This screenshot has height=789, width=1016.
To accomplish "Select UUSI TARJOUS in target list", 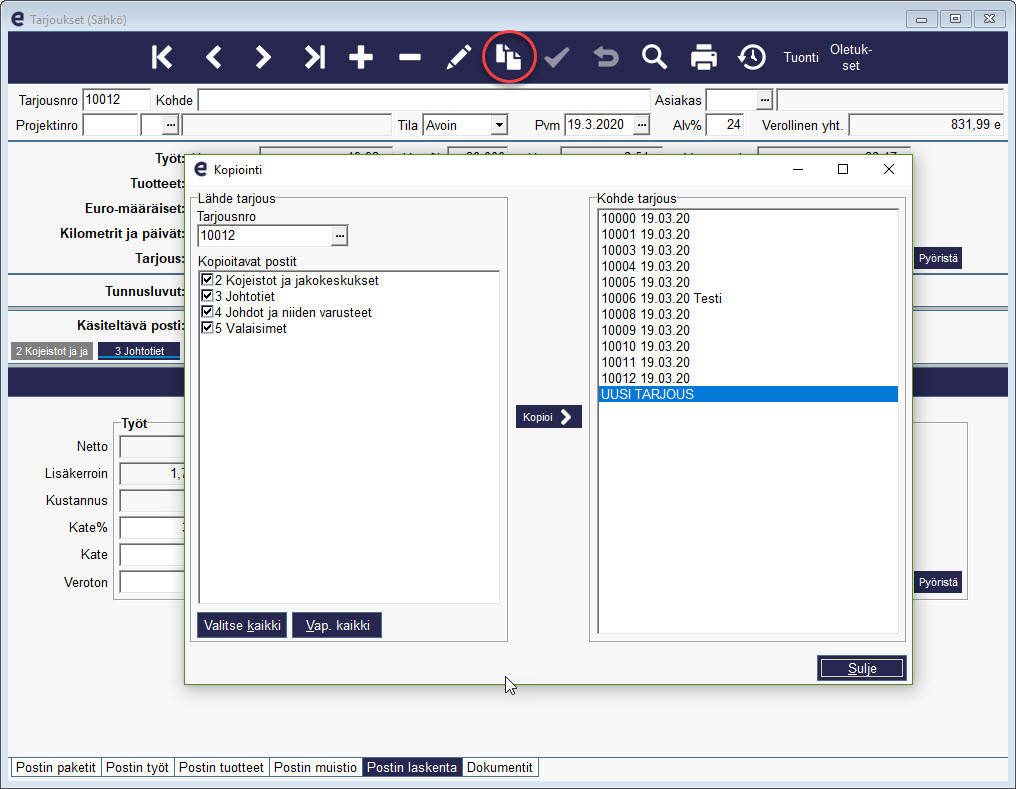I will click(x=748, y=394).
